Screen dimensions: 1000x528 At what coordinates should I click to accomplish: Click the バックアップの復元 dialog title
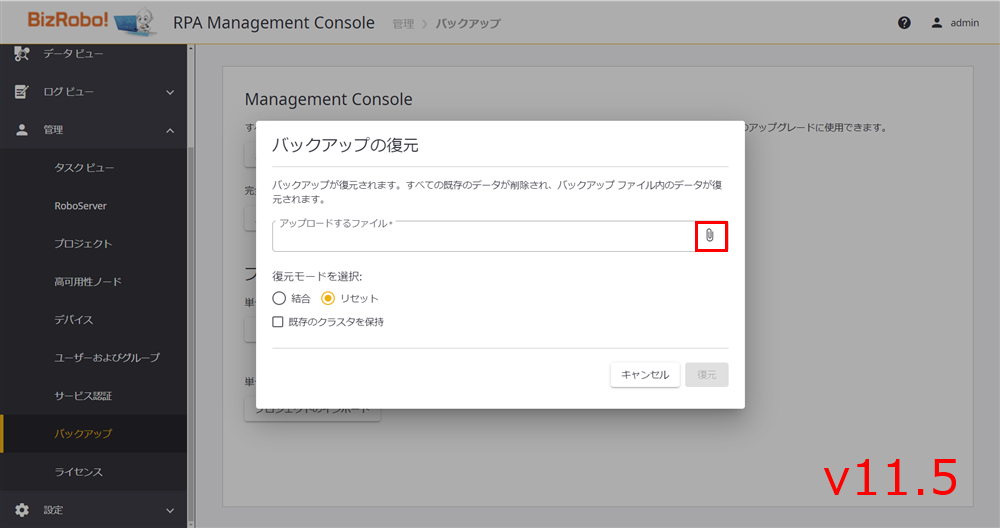click(x=345, y=145)
